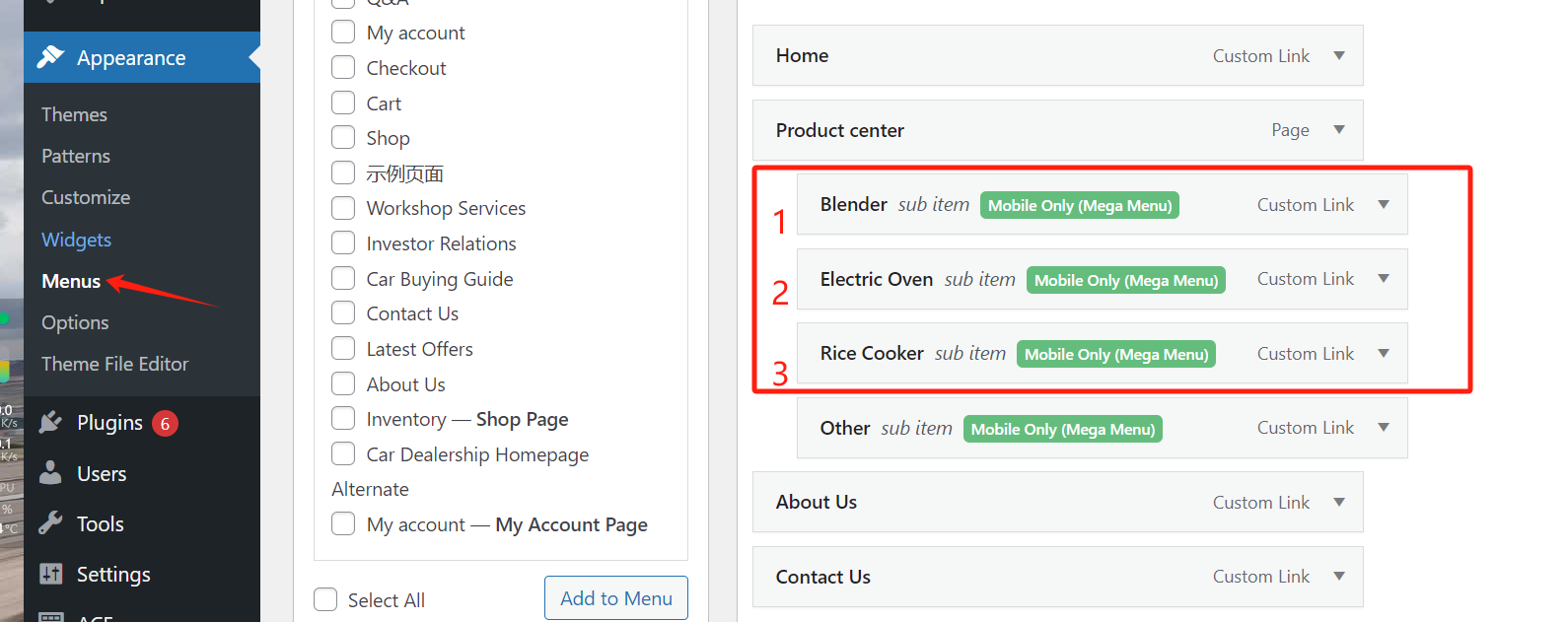Click the Plugins plug icon
Viewport: 1568px width, 622px height.
point(50,423)
